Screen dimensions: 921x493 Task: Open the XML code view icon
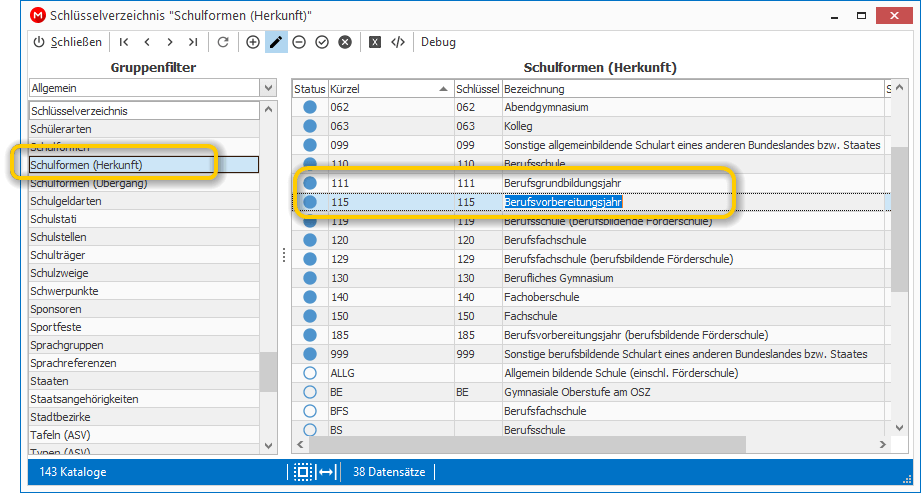coord(398,42)
